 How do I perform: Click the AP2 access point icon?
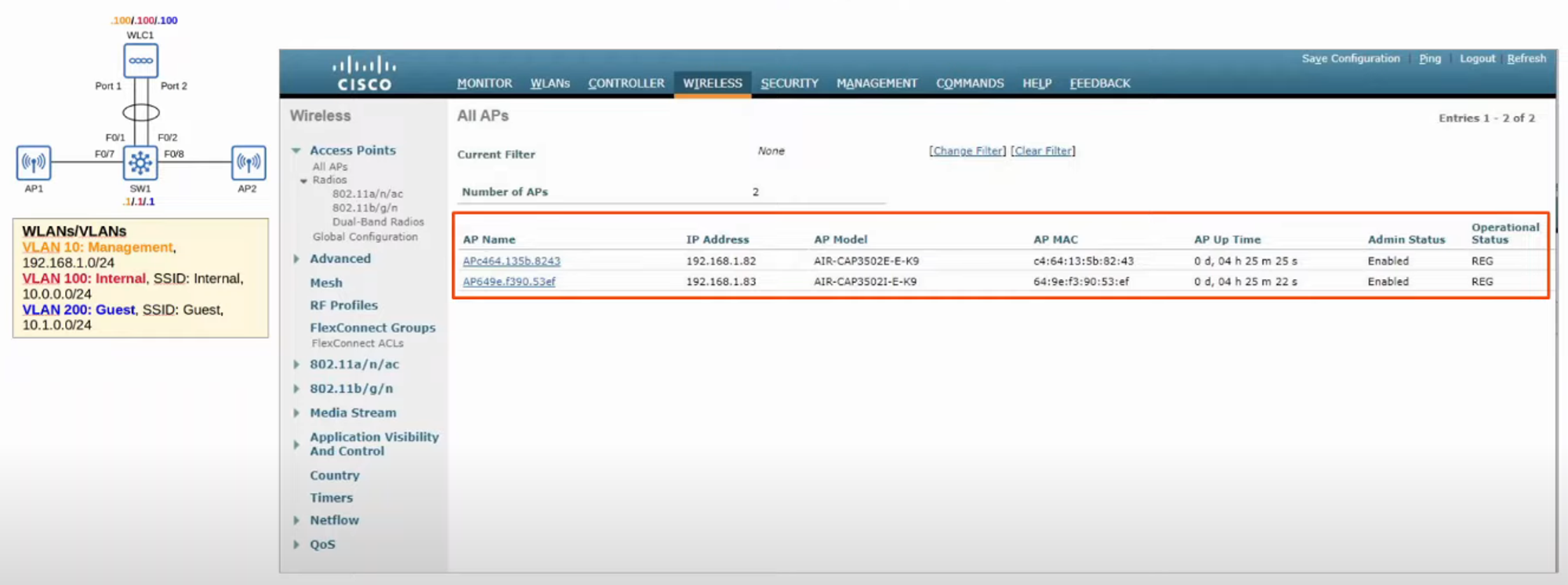click(x=248, y=162)
